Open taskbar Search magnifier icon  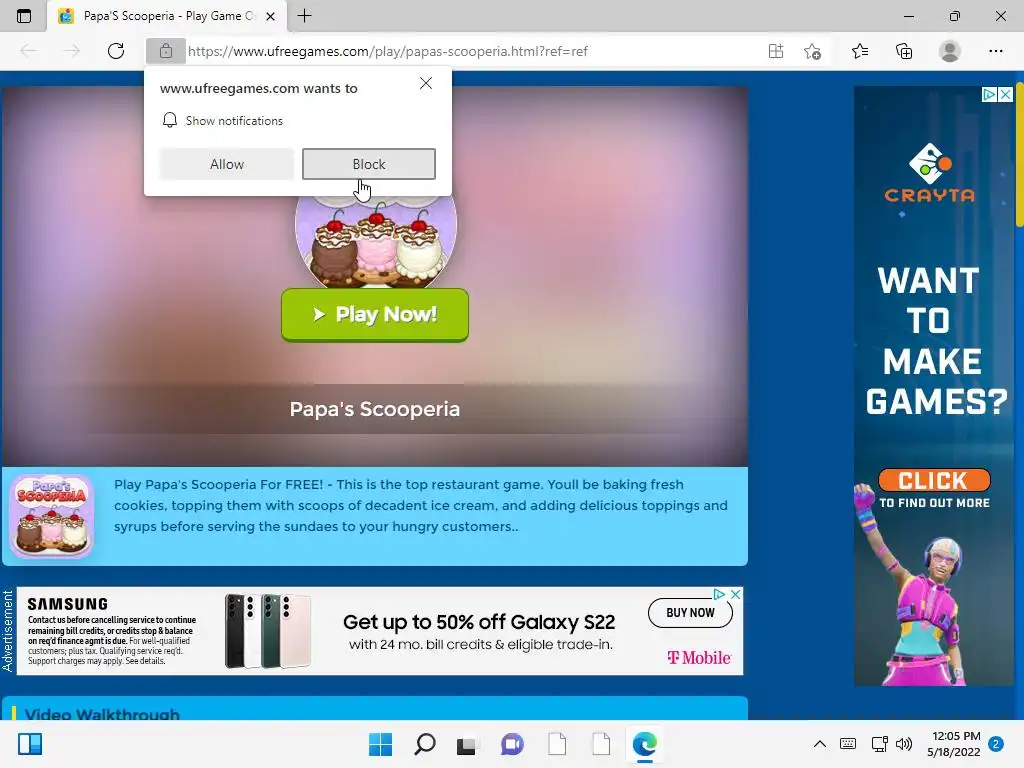[424, 744]
